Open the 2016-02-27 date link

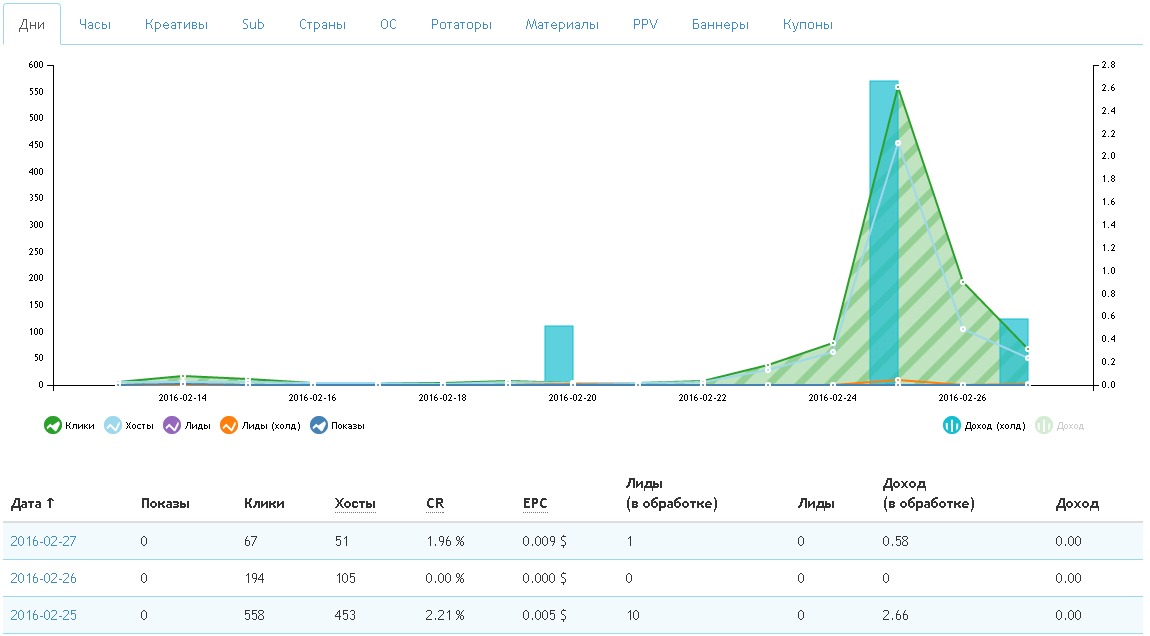point(43,541)
